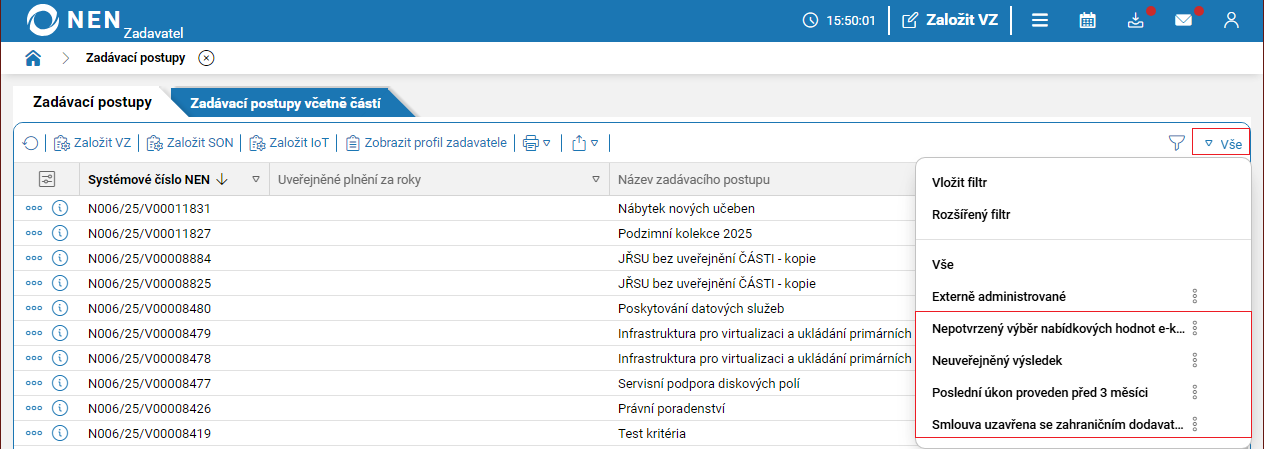Open the hamburger menu in header
The image size is (1264, 449).
tap(1040, 20)
